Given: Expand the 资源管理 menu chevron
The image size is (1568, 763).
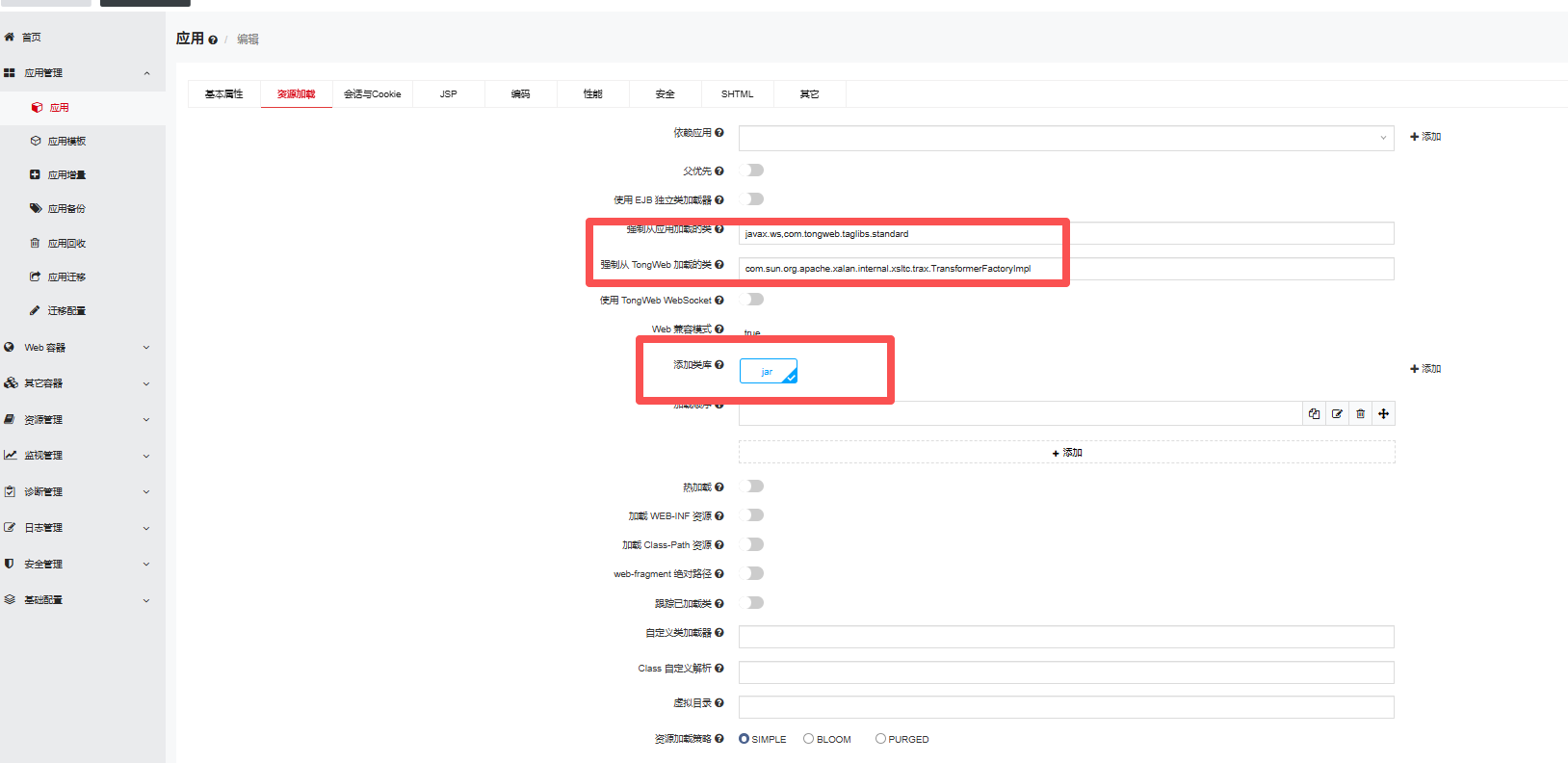Looking at the screenshot, I should point(146,420).
